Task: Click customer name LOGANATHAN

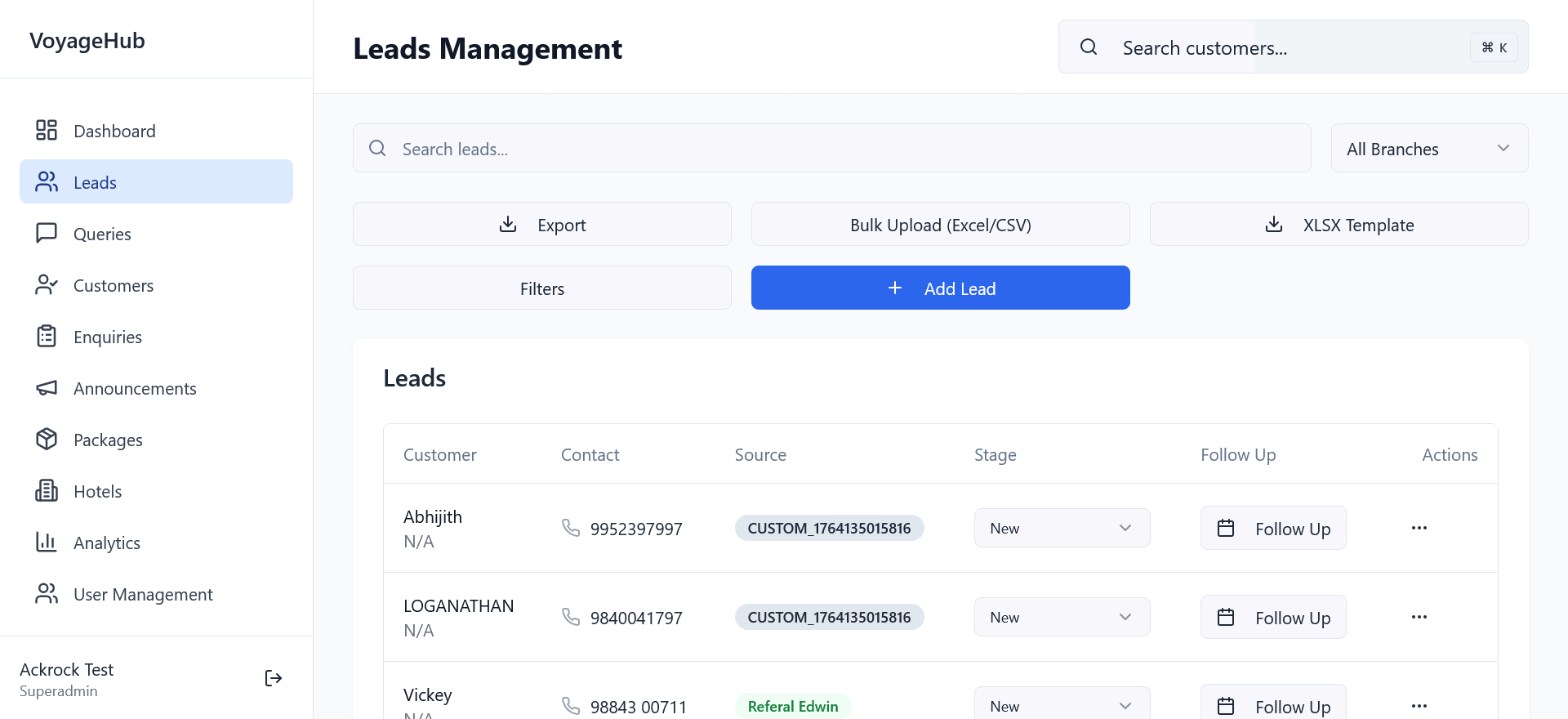Action: point(459,605)
